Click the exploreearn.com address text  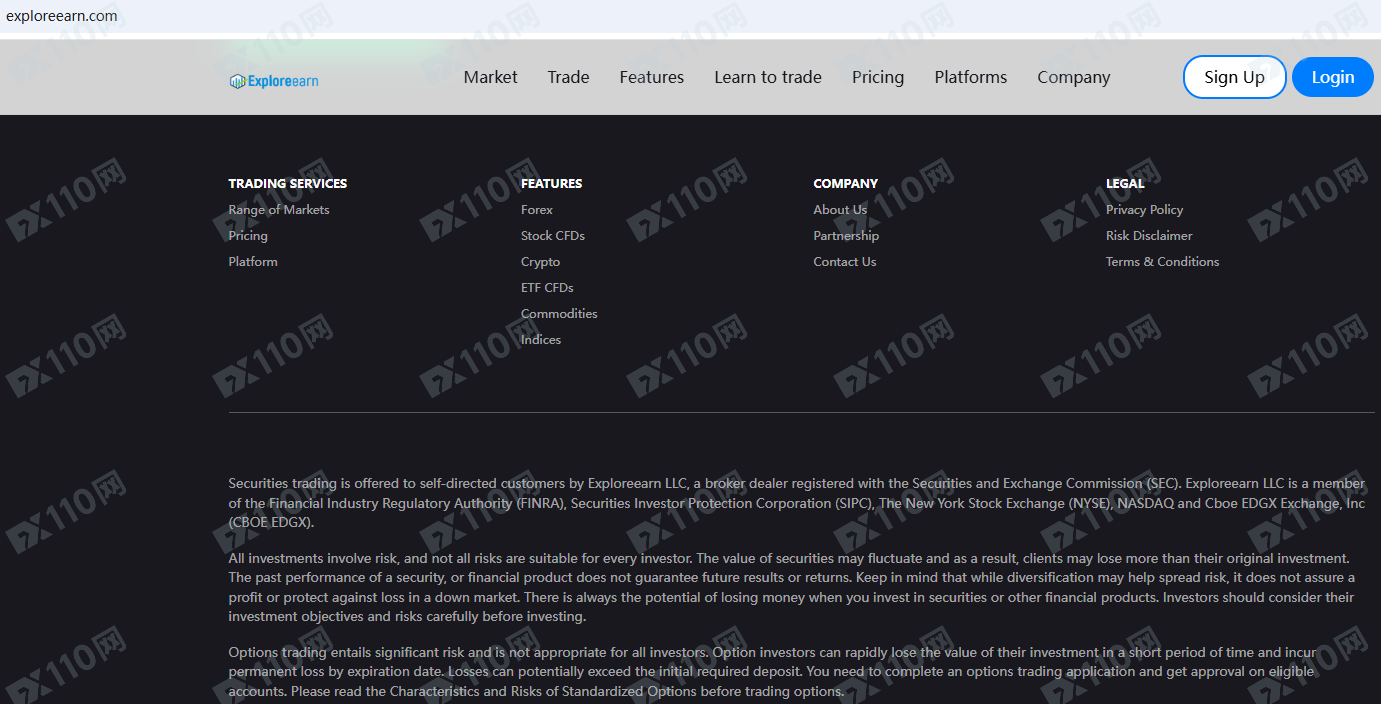click(62, 16)
